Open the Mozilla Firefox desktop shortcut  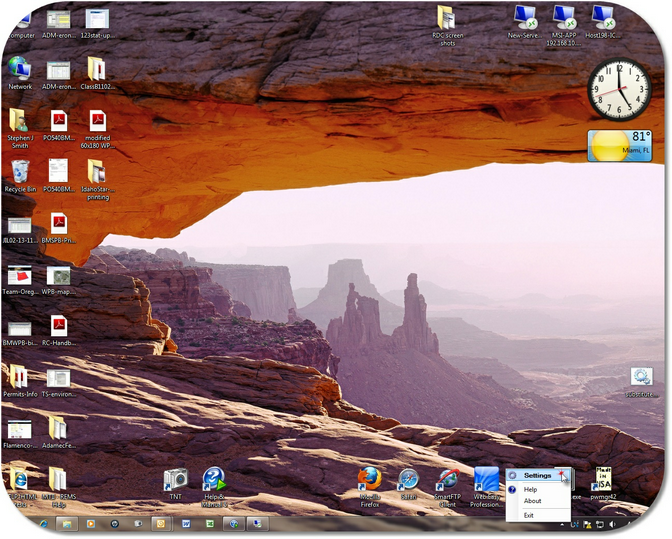pos(370,479)
